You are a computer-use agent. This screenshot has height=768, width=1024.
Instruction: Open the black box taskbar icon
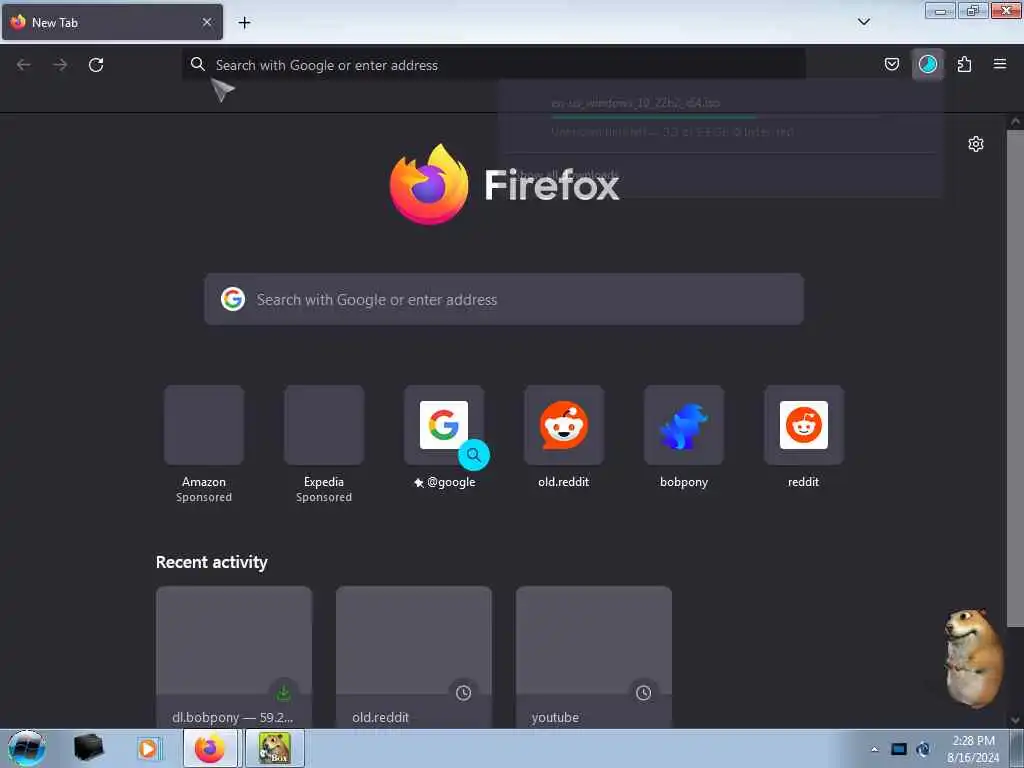point(88,748)
